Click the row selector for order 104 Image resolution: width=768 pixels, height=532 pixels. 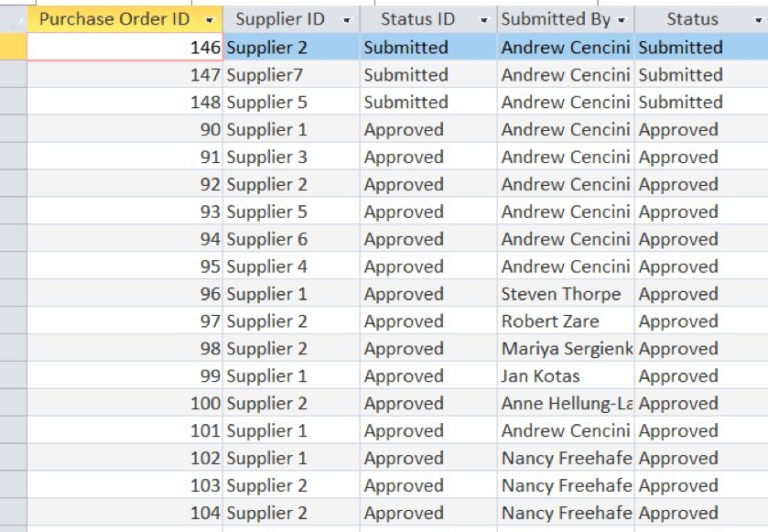tap(13, 513)
